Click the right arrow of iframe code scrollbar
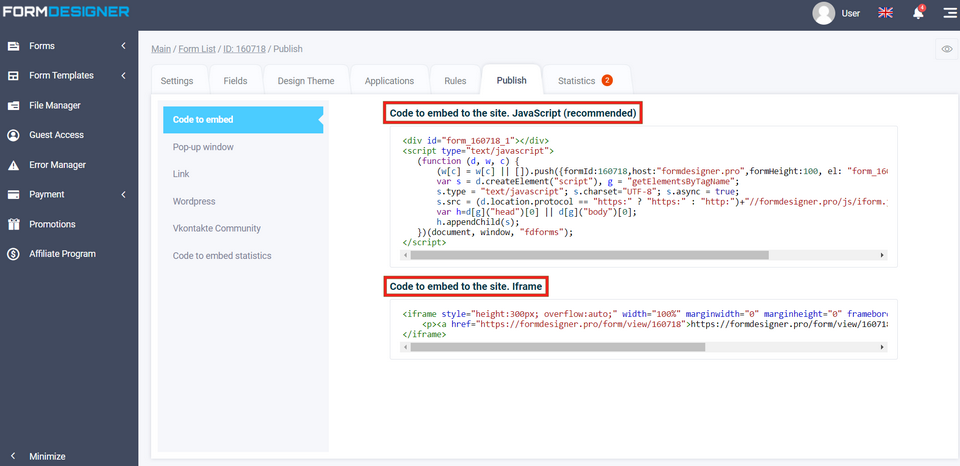 tap(882, 347)
